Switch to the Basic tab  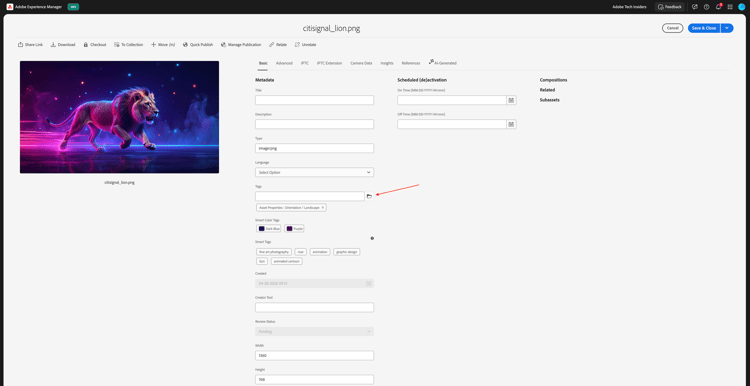[264, 63]
